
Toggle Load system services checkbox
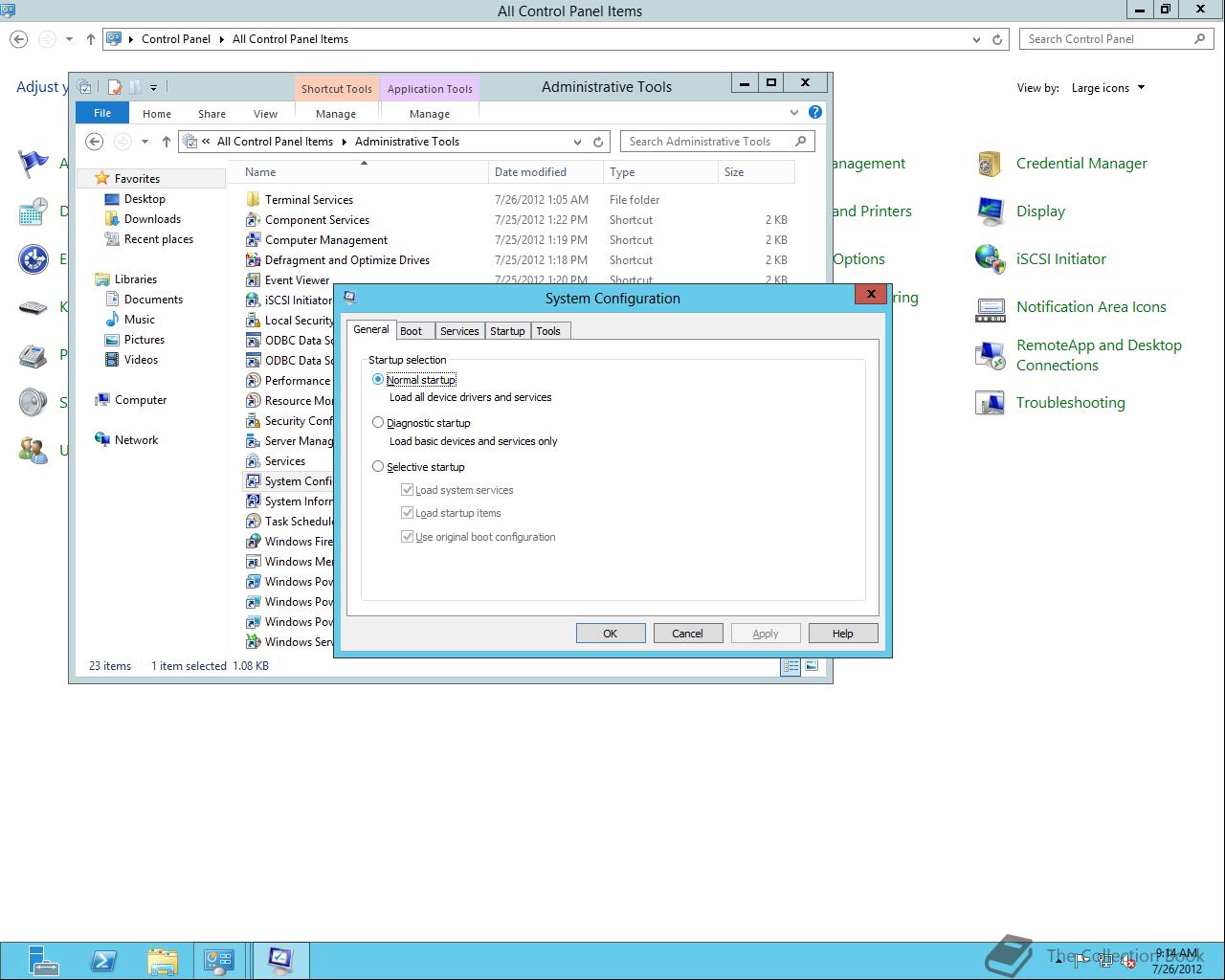click(x=408, y=489)
